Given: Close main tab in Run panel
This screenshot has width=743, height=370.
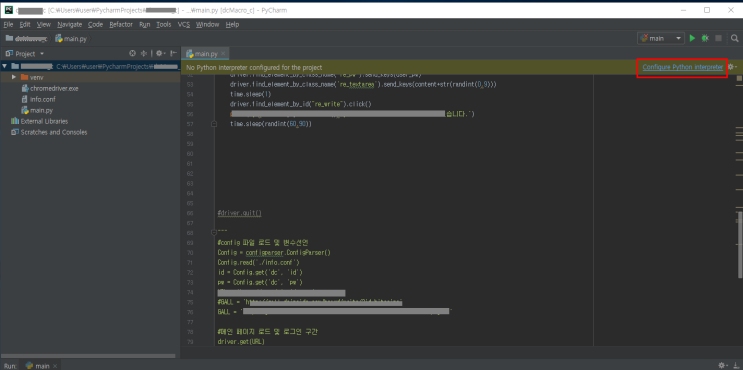Looking at the screenshot, I should tap(55, 366).
